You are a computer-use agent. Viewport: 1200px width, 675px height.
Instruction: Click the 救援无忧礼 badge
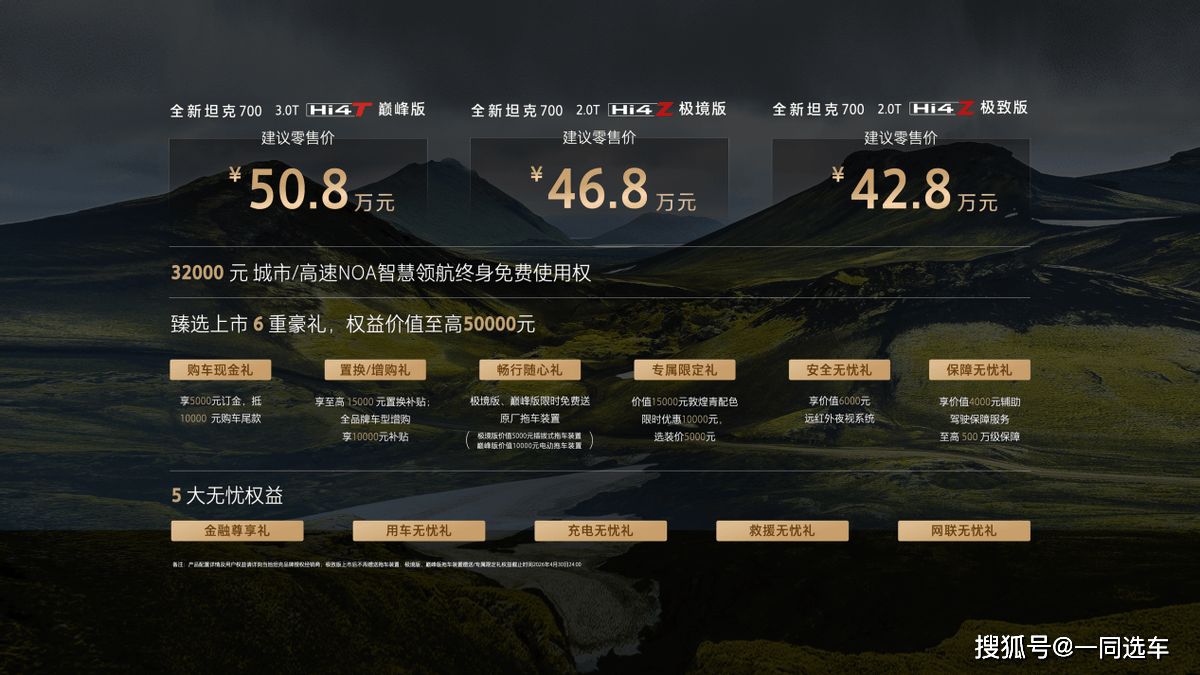coord(782,531)
